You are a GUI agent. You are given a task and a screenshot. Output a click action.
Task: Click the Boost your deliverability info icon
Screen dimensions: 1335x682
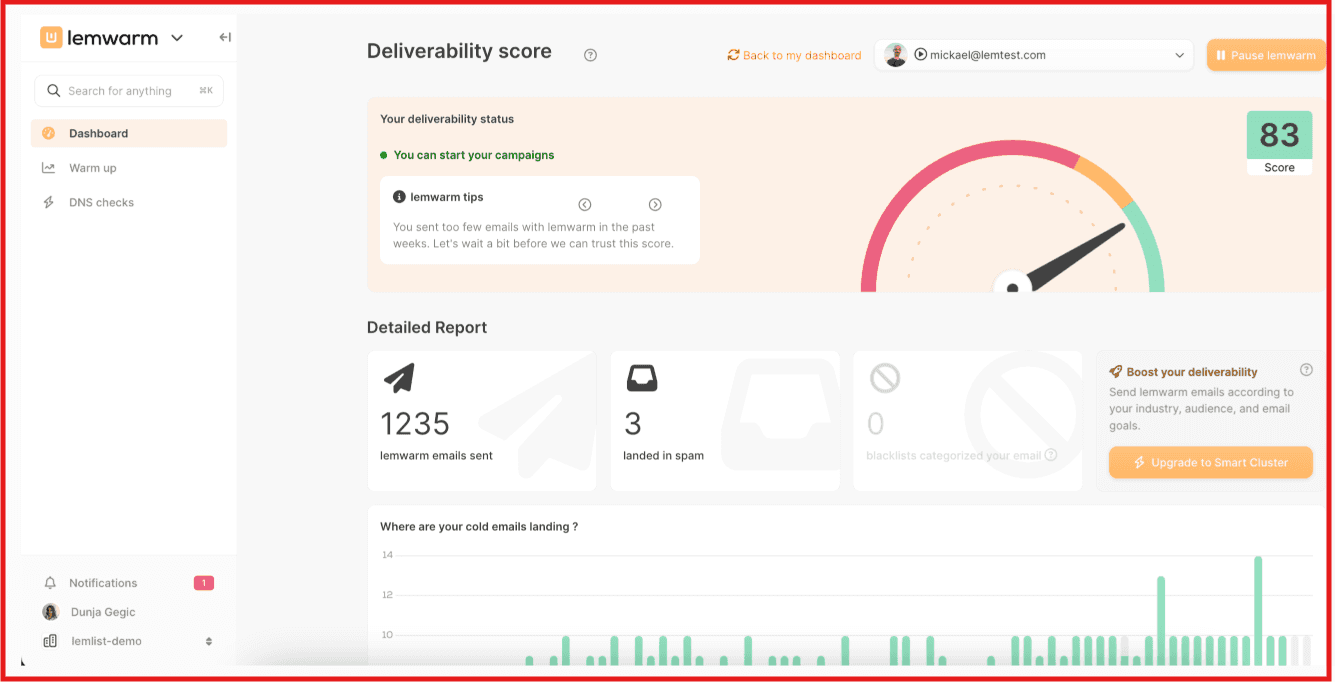(1306, 369)
